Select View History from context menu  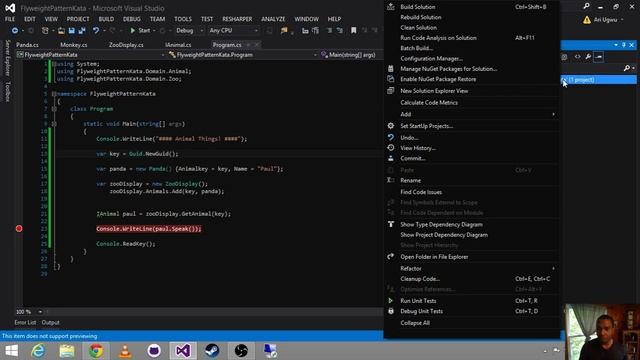tap(472, 148)
